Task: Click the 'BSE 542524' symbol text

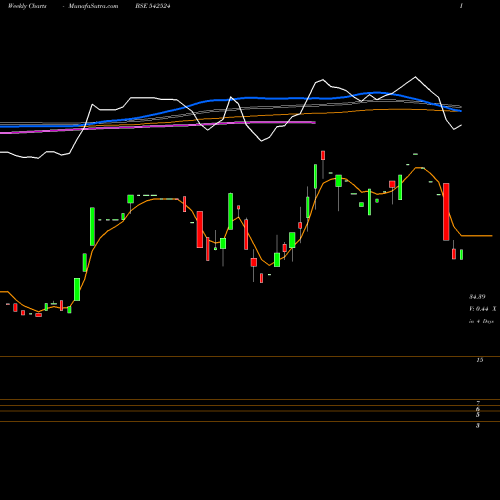Action: (153, 6)
